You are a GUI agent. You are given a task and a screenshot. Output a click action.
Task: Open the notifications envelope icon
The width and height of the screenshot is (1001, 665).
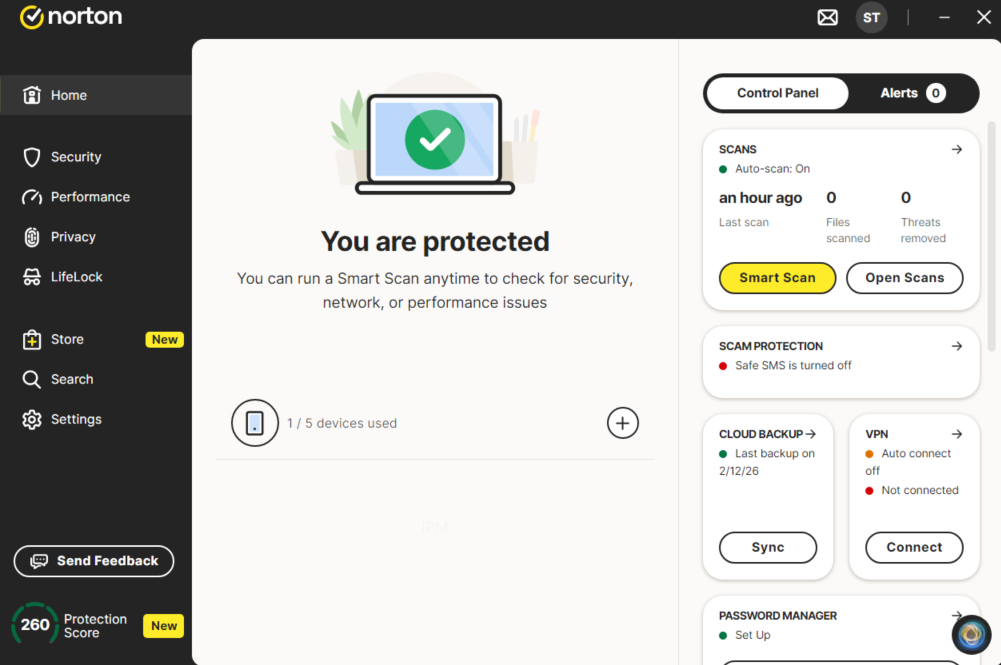point(827,17)
